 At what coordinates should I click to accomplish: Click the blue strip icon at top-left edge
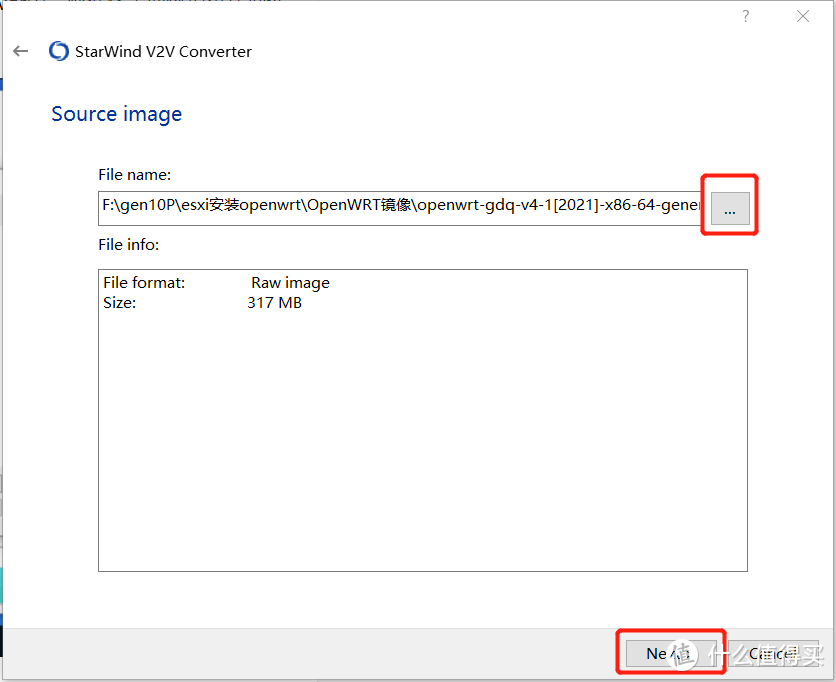(x=4, y=85)
